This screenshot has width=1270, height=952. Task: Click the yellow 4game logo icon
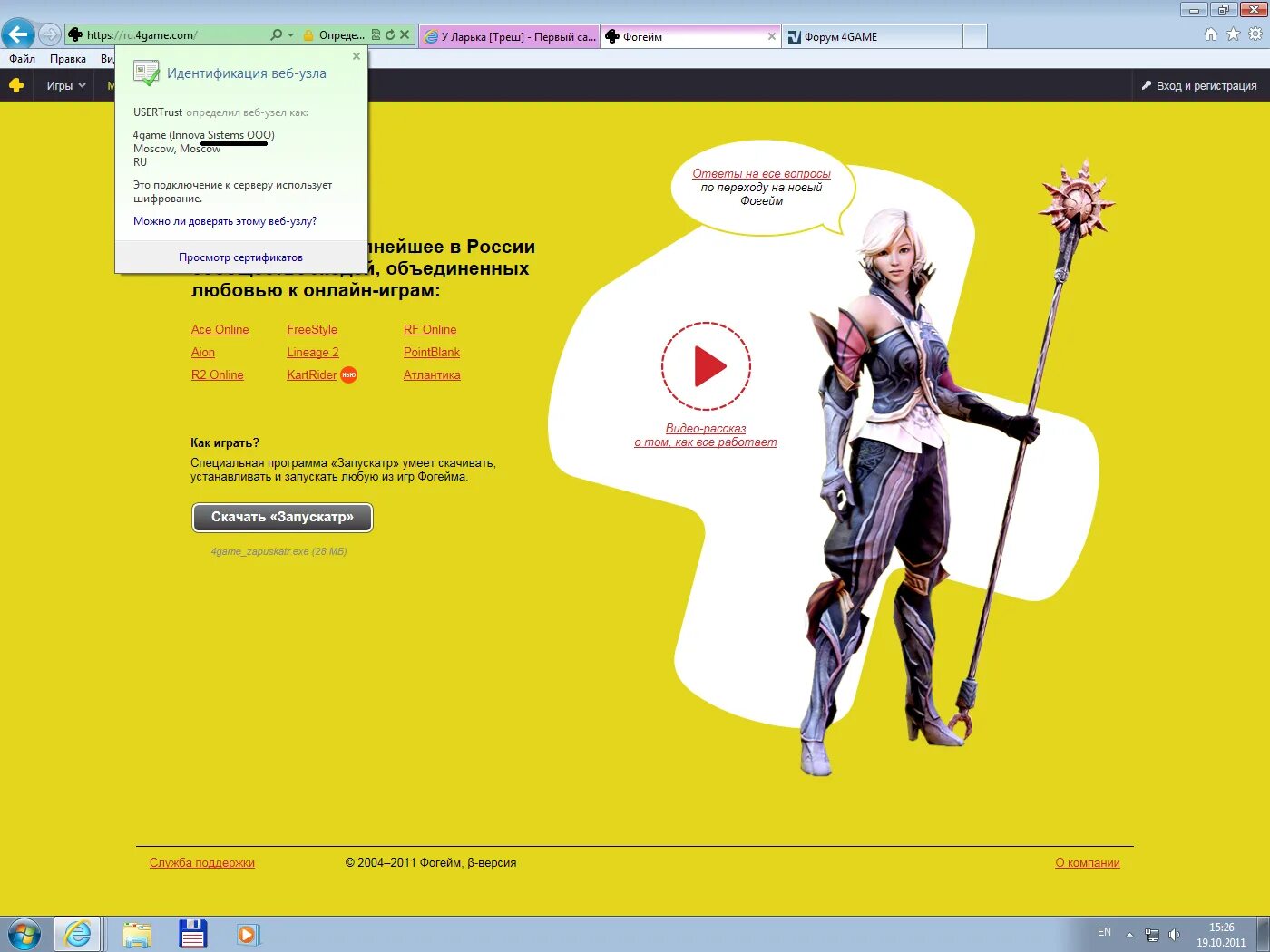(15, 85)
